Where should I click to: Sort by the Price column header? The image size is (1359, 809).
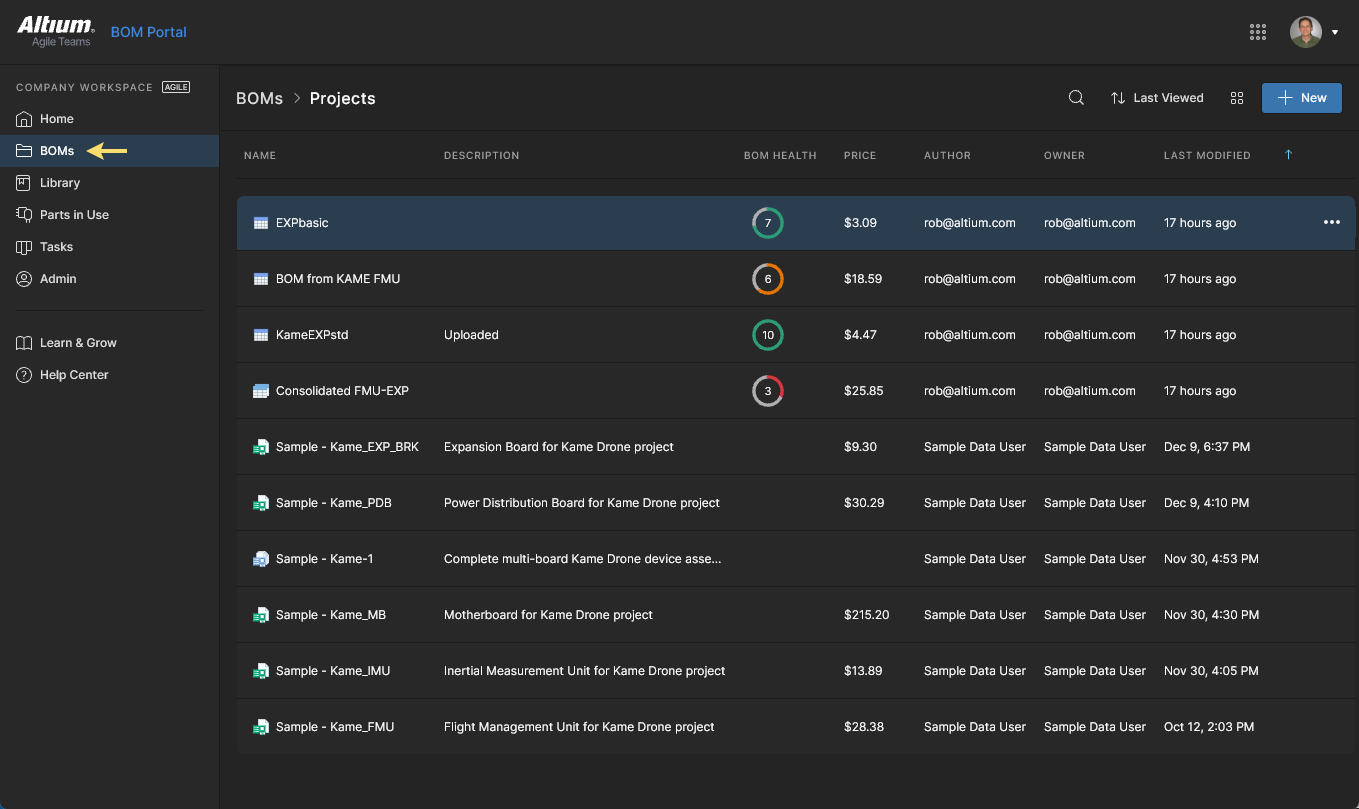tap(859, 155)
